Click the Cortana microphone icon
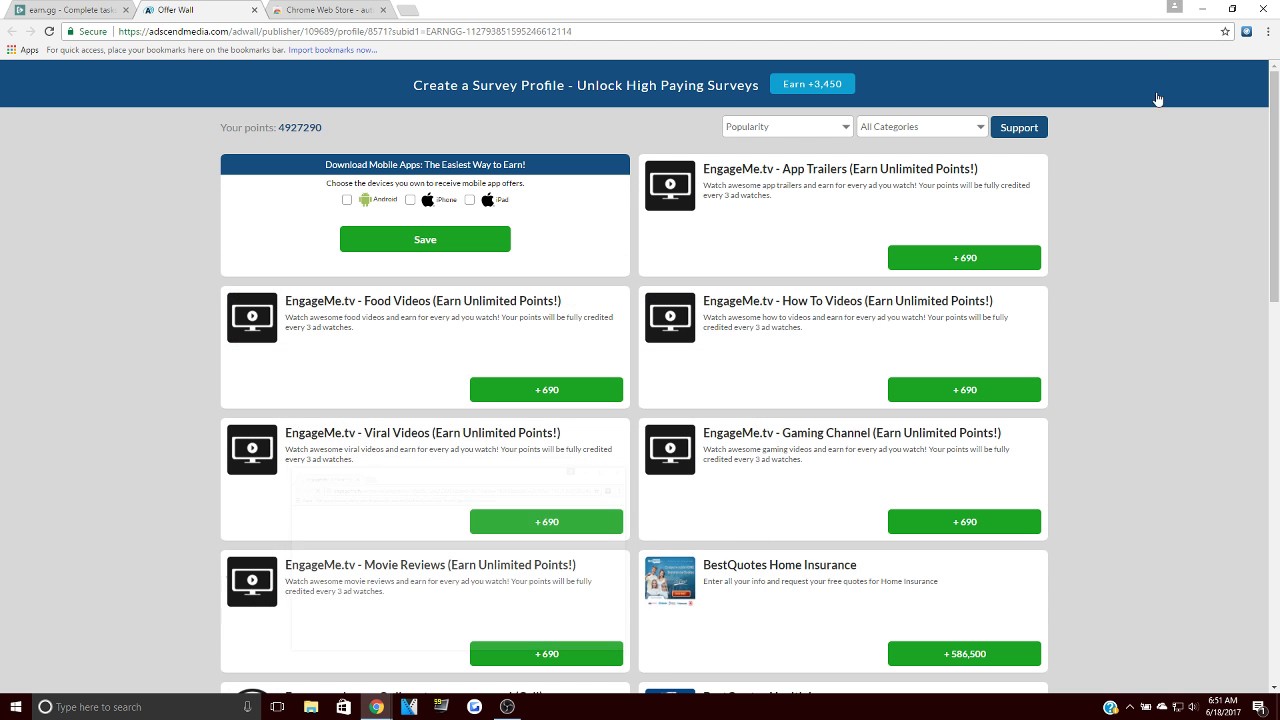Image resolution: width=1280 pixels, height=720 pixels. point(247,707)
